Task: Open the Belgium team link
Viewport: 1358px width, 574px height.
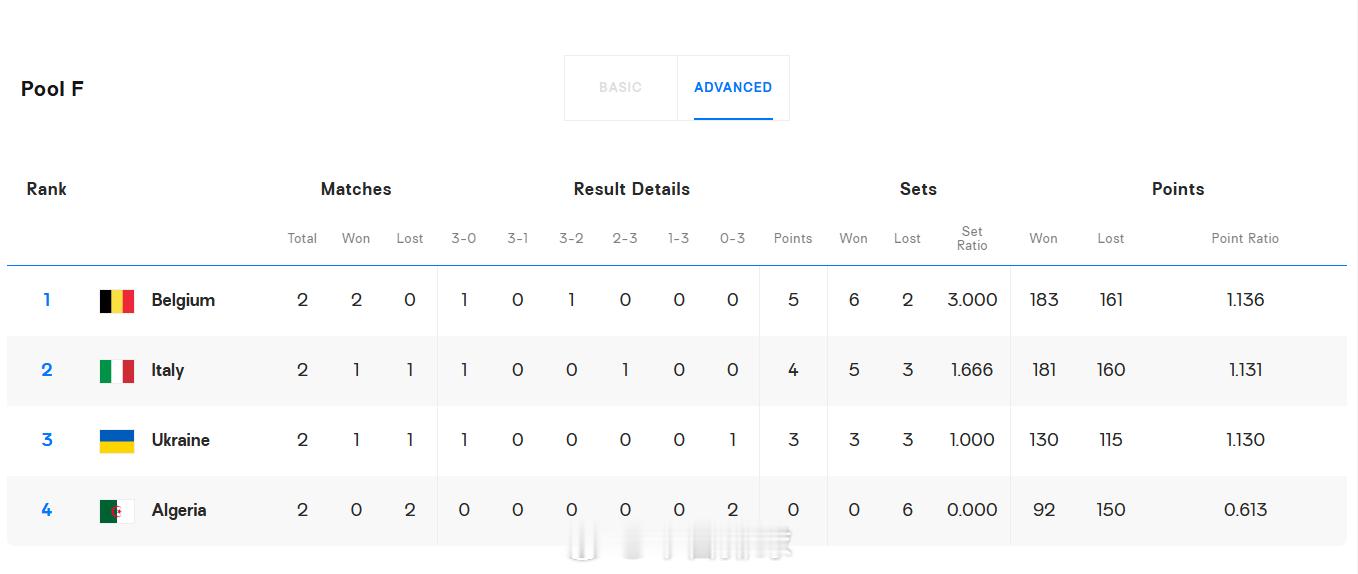Action: pos(183,300)
